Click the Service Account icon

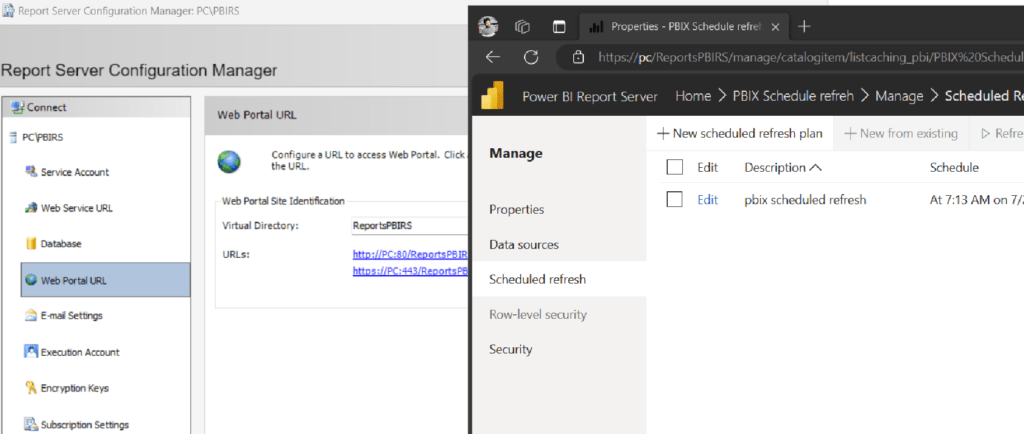coord(31,172)
